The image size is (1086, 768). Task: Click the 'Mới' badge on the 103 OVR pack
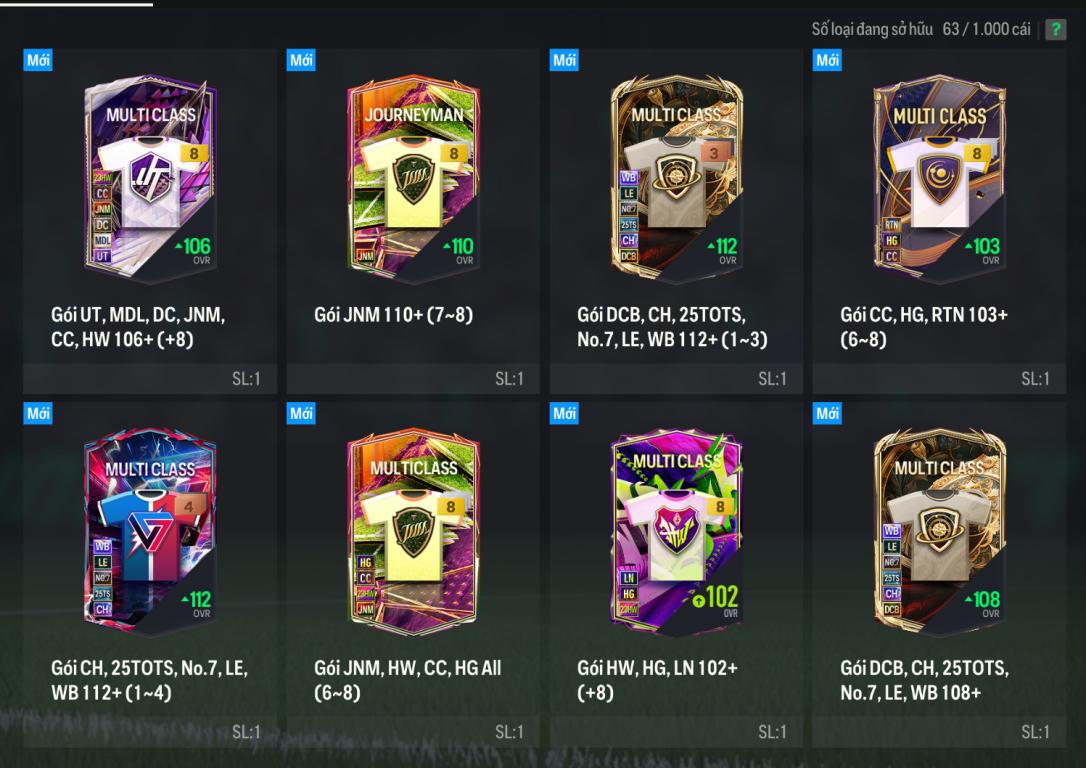tap(828, 60)
